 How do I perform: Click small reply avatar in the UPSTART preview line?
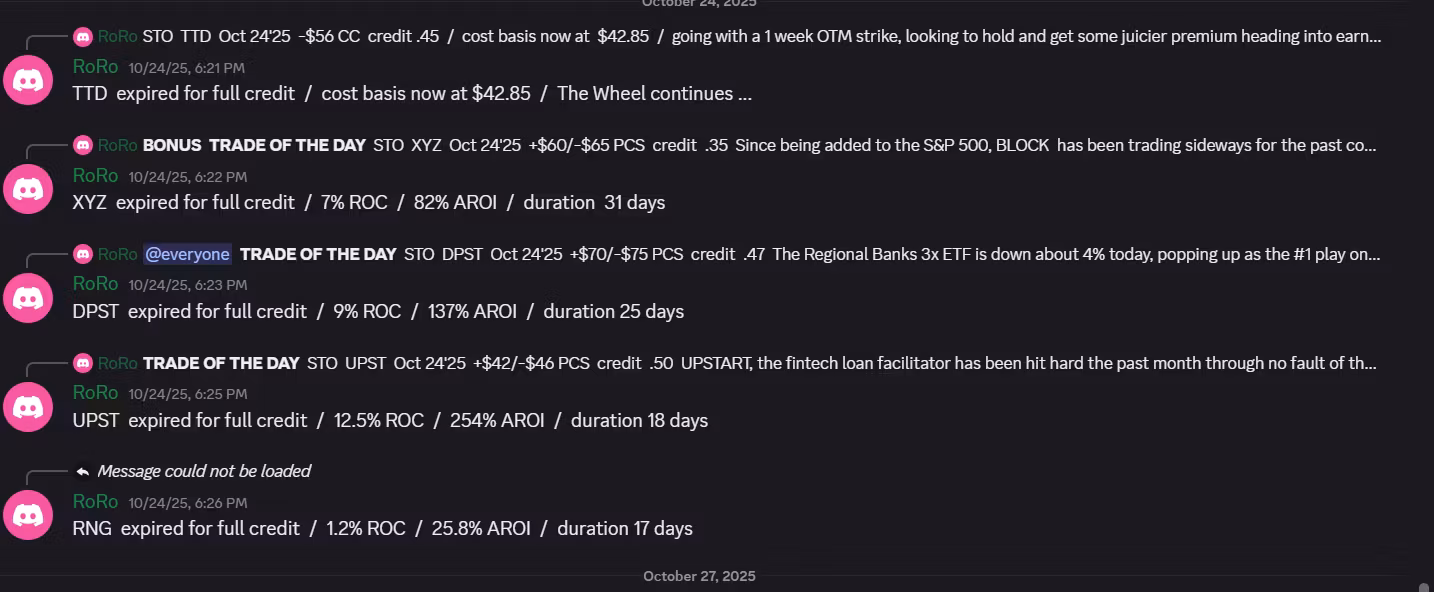click(x=83, y=363)
